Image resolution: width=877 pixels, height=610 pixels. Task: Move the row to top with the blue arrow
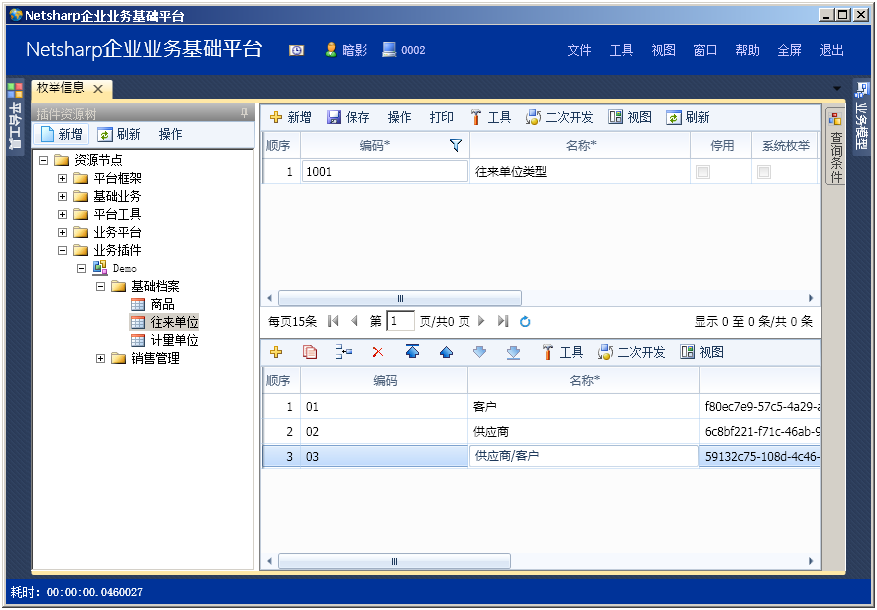coord(412,351)
